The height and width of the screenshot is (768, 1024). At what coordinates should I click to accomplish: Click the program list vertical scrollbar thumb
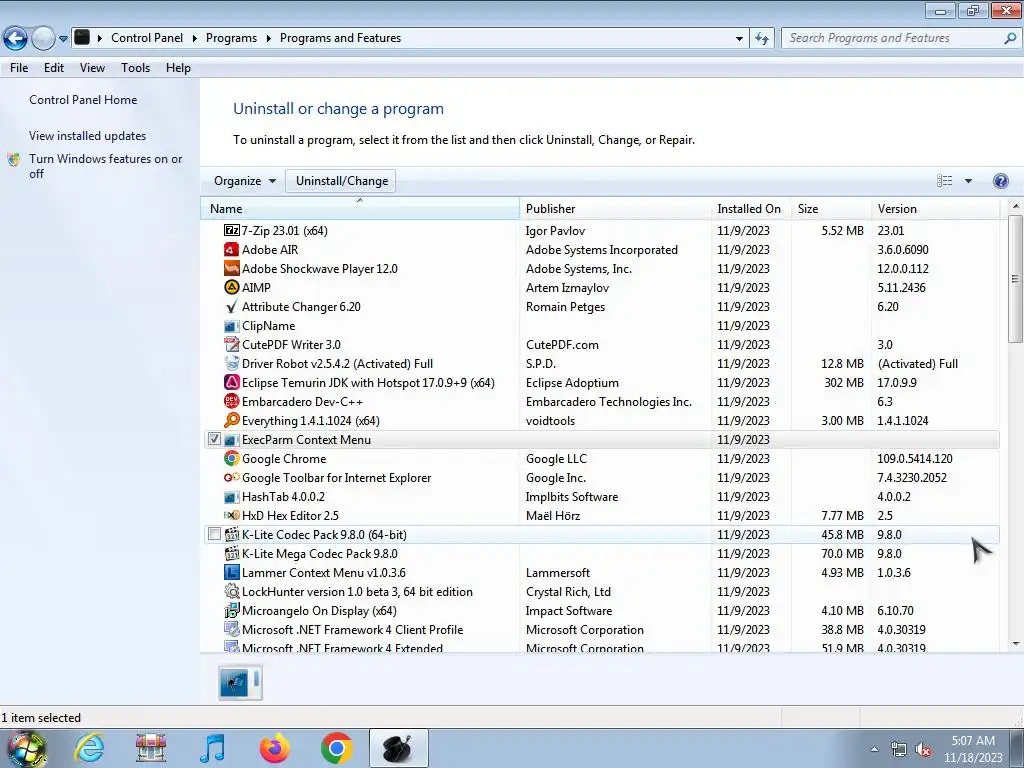tap(1015, 278)
